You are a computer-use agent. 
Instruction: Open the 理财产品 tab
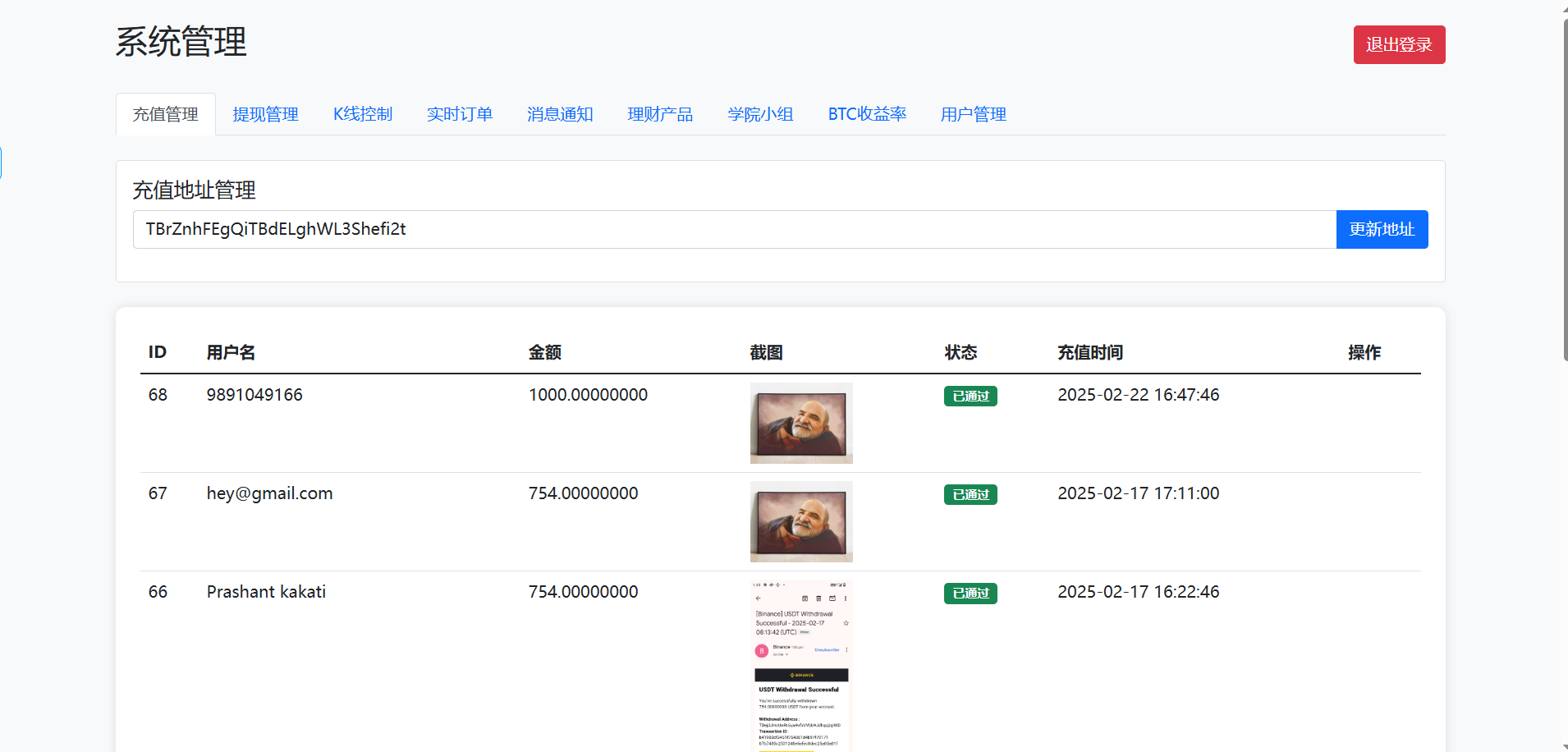[659, 114]
